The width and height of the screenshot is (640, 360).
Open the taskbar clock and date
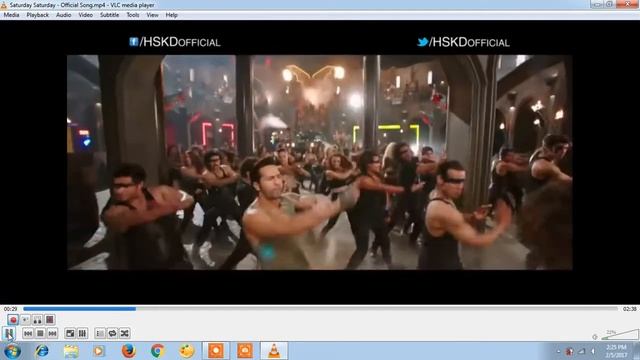[617, 351]
